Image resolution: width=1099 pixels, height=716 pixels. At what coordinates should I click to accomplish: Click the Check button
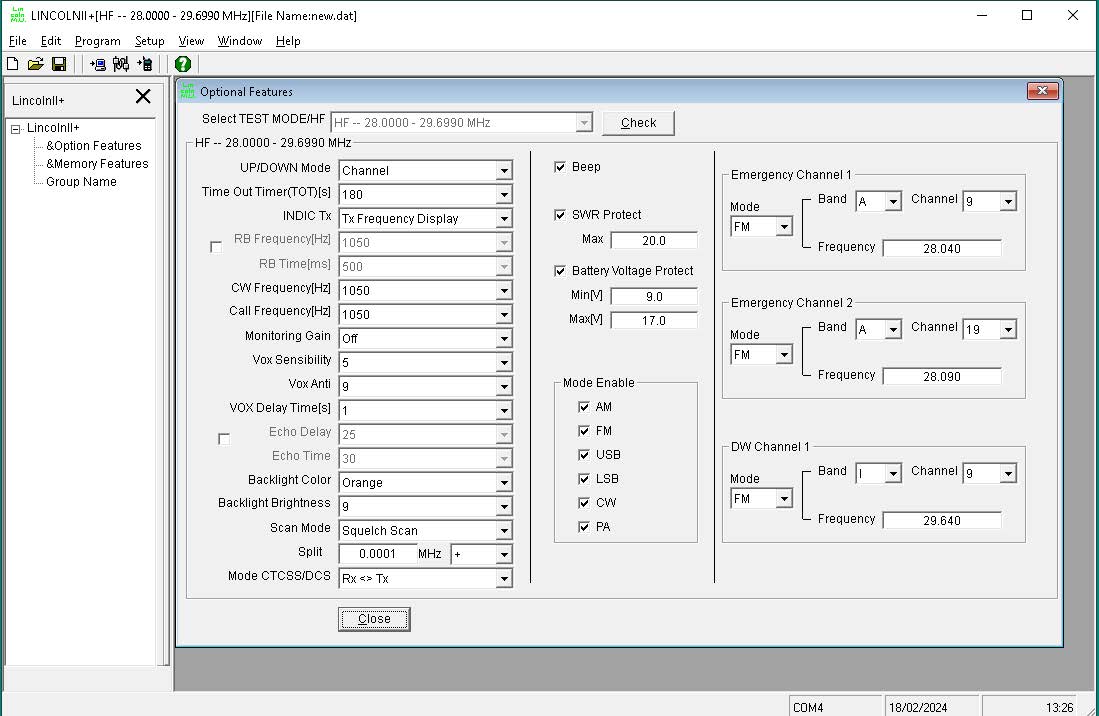(639, 123)
